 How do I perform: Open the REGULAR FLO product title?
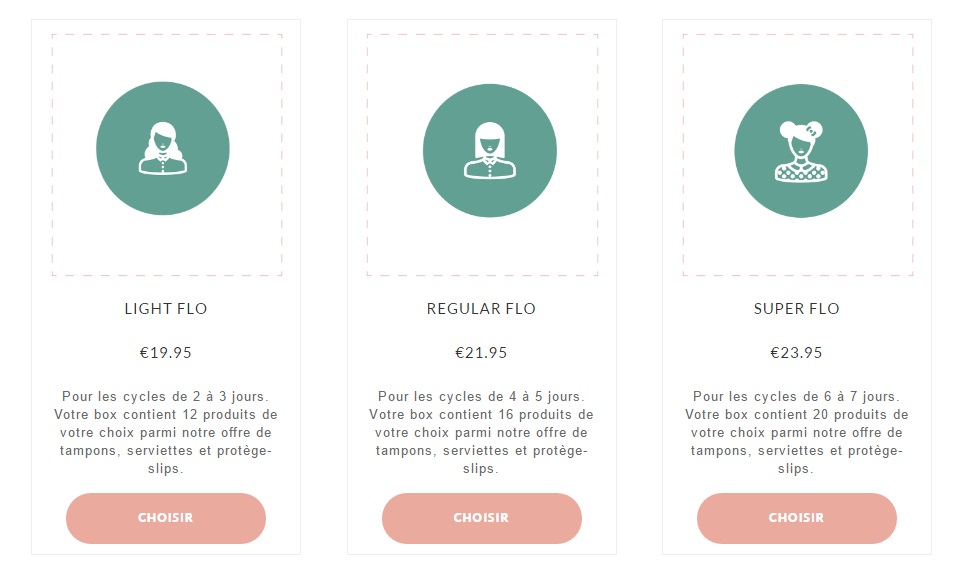(x=481, y=309)
